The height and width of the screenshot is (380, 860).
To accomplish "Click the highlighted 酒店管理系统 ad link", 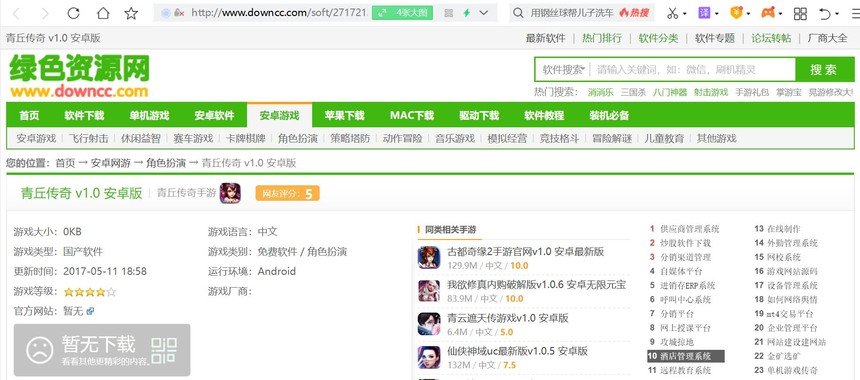I will (x=686, y=356).
